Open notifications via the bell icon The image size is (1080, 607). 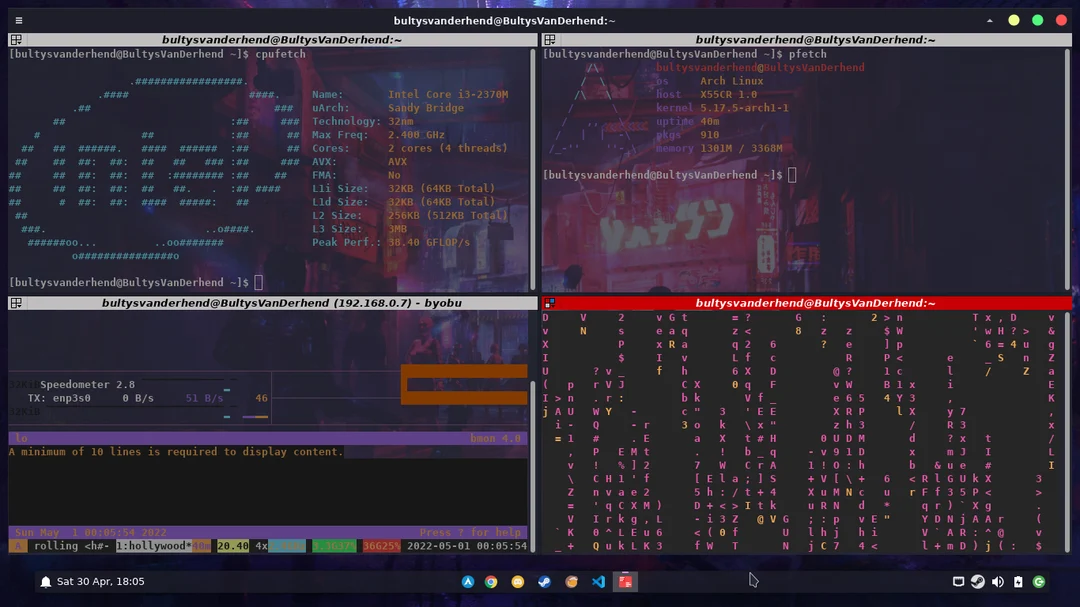(45, 581)
